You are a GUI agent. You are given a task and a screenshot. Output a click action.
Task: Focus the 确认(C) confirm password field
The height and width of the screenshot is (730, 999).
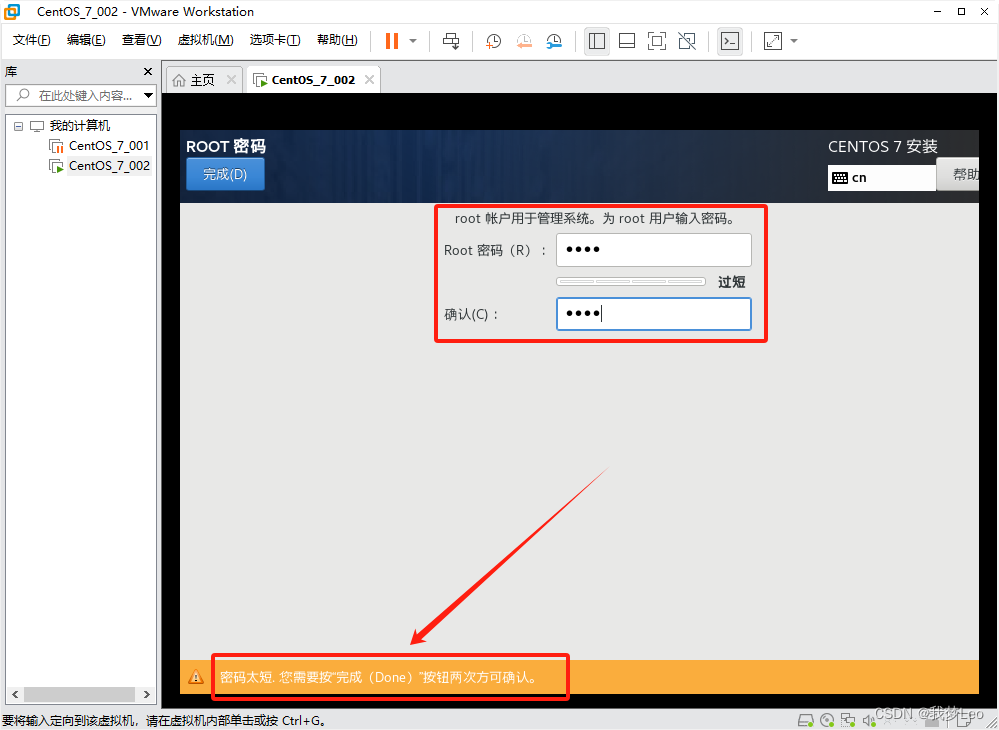click(x=654, y=314)
